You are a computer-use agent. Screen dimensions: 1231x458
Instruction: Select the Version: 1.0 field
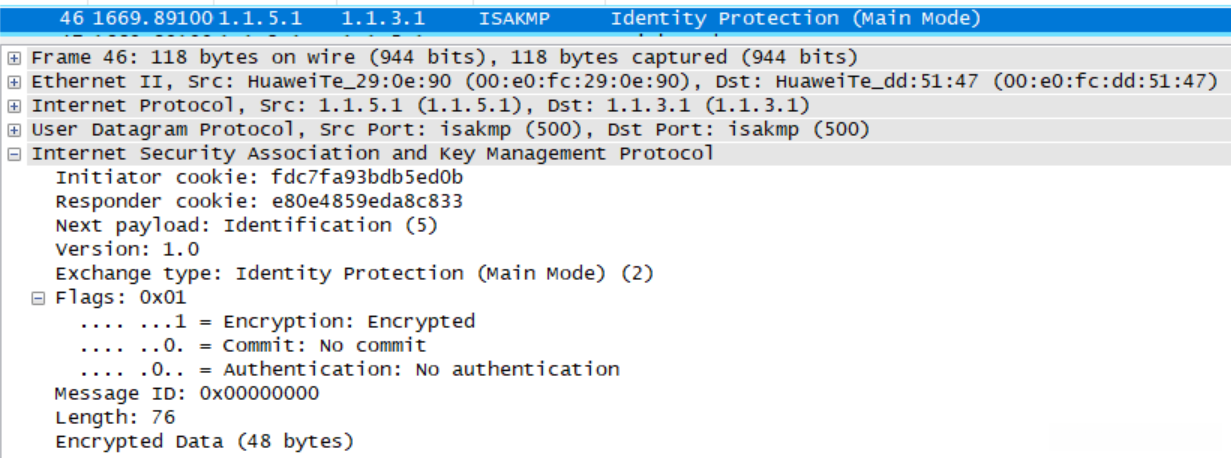tap(127, 249)
